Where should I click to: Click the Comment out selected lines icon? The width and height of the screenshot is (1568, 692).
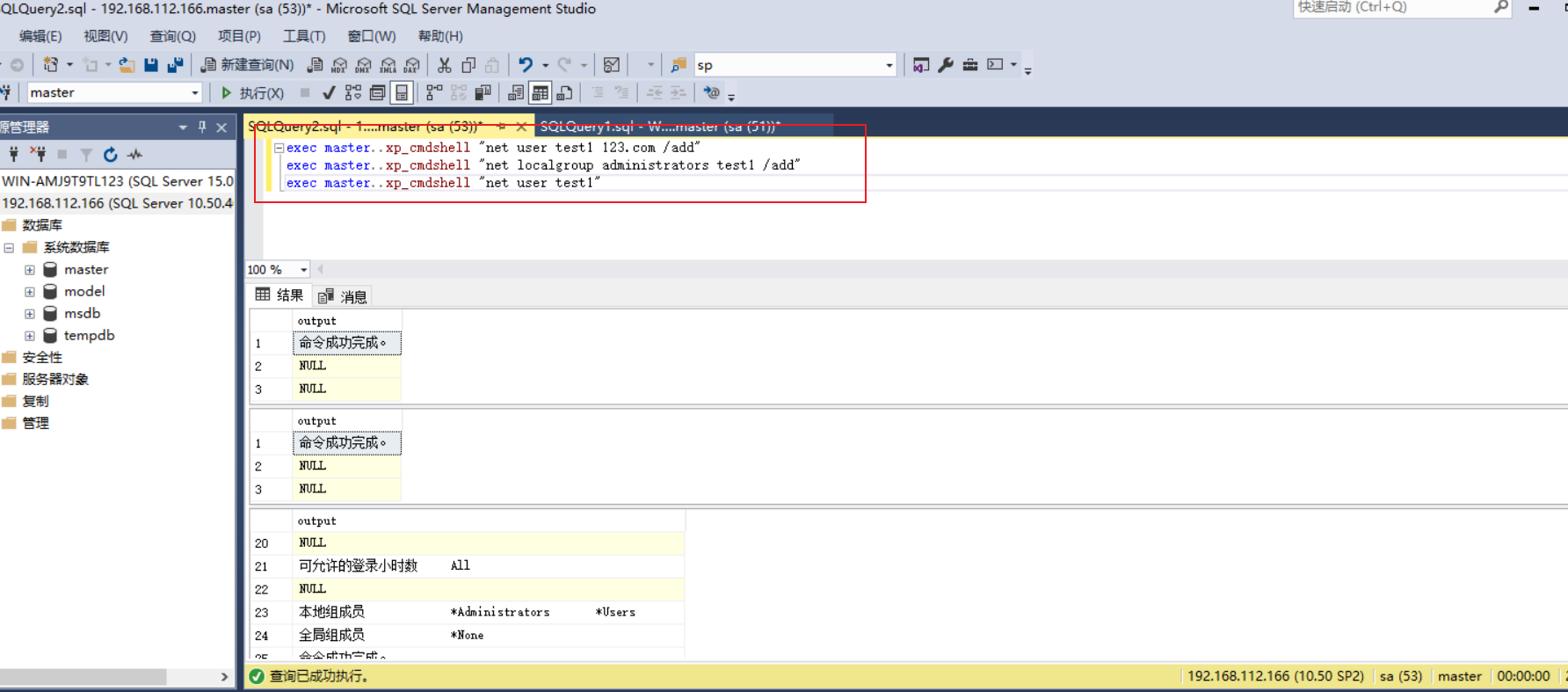pyautogui.click(x=598, y=93)
